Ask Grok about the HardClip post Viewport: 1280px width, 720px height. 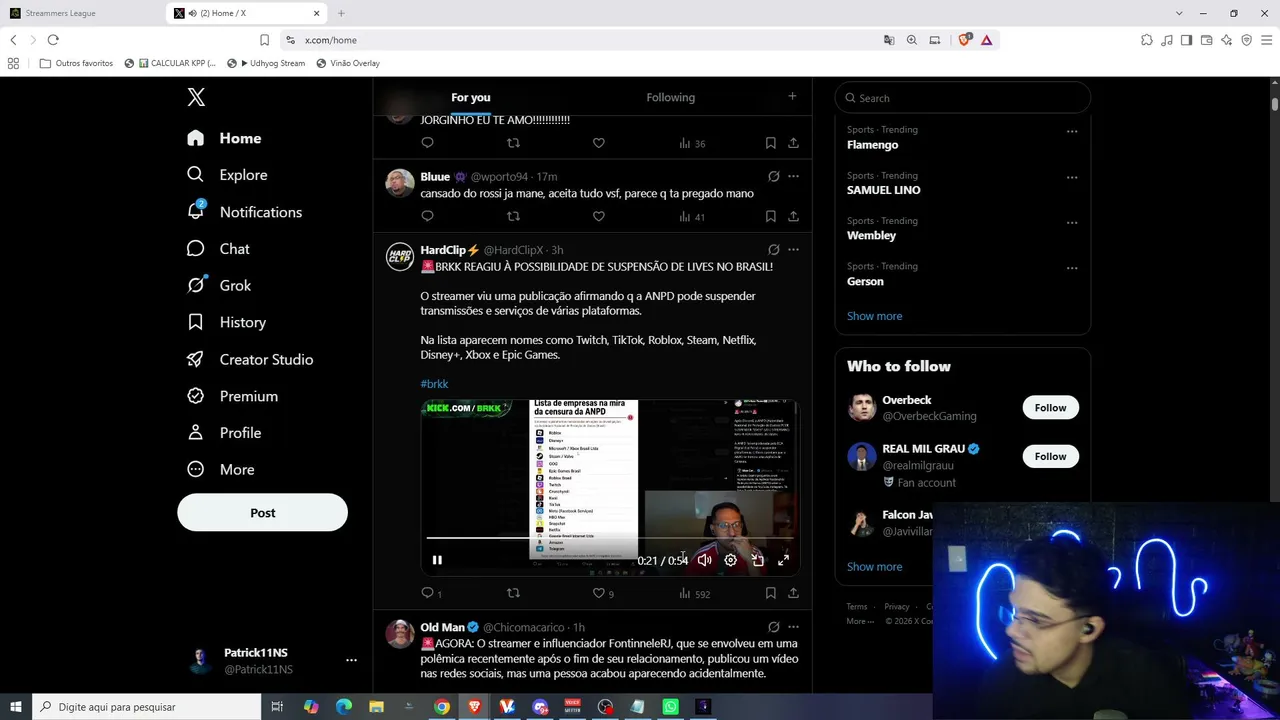point(773,250)
